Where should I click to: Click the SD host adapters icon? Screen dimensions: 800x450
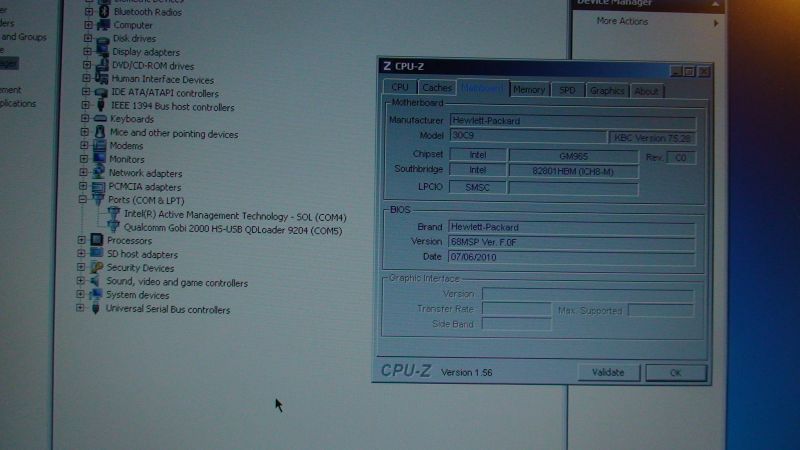click(x=96, y=253)
